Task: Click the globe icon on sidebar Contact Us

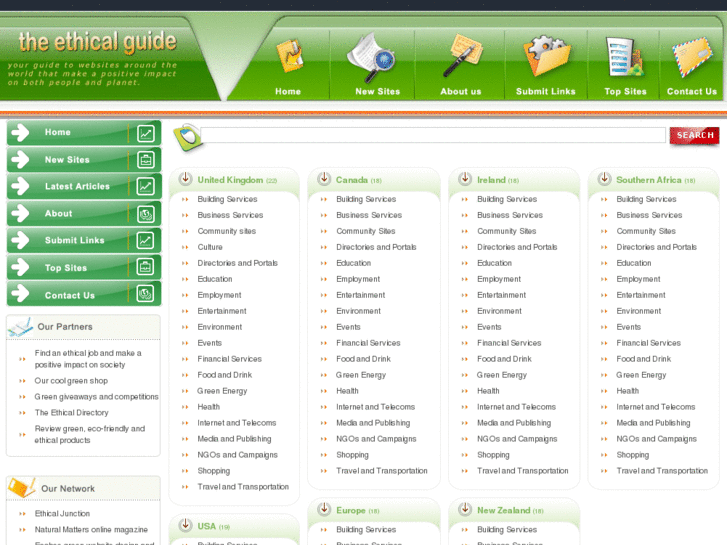Action: pos(146,294)
